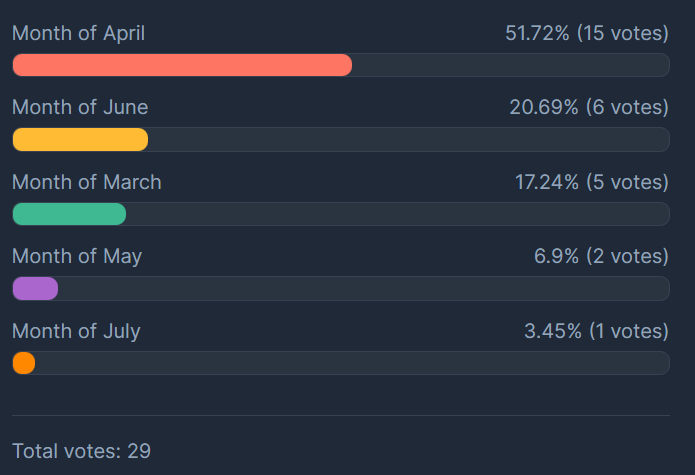Click the 51.72% (15 votes) result text
This screenshot has height=475, width=695.
[586, 34]
